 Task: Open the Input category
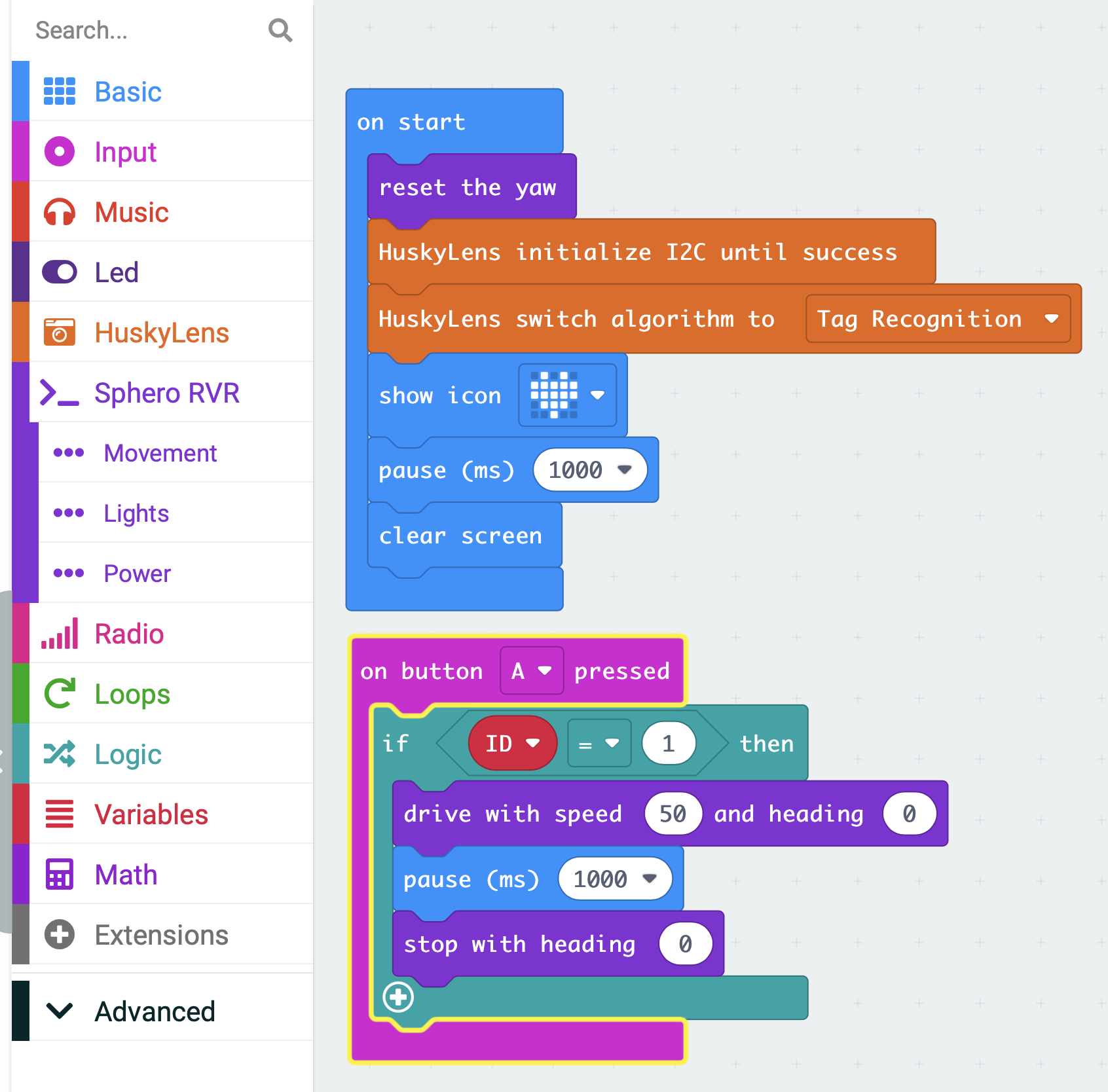(x=162, y=152)
